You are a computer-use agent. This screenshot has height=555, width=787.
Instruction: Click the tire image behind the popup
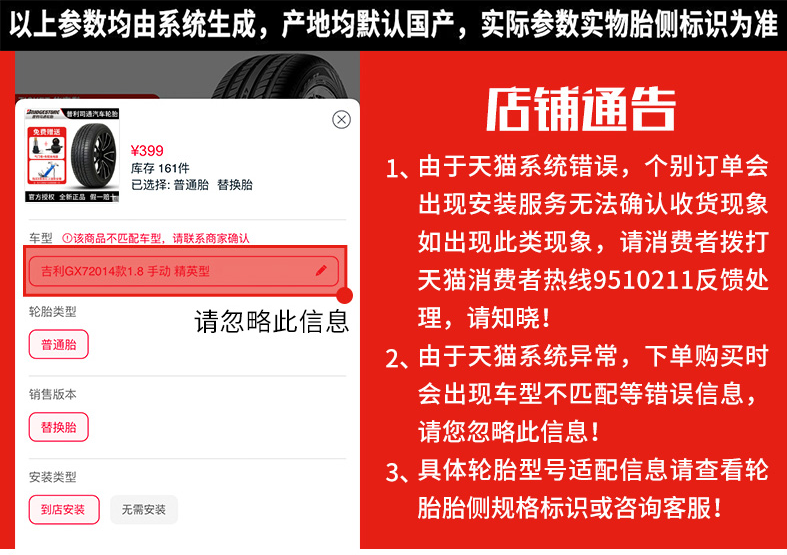click(284, 75)
